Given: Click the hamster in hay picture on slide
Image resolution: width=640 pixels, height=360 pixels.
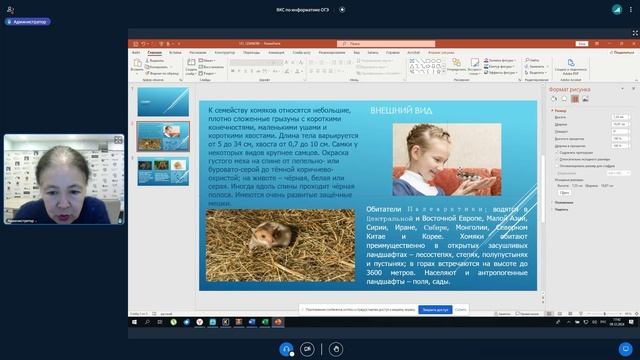Looking at the screenshot, I should (x=280, y=245).
